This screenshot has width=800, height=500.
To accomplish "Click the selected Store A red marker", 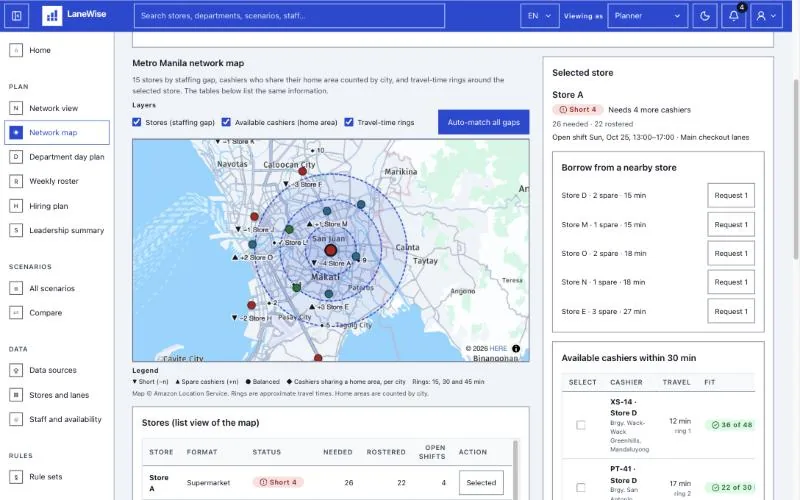I will coord(331,250).
